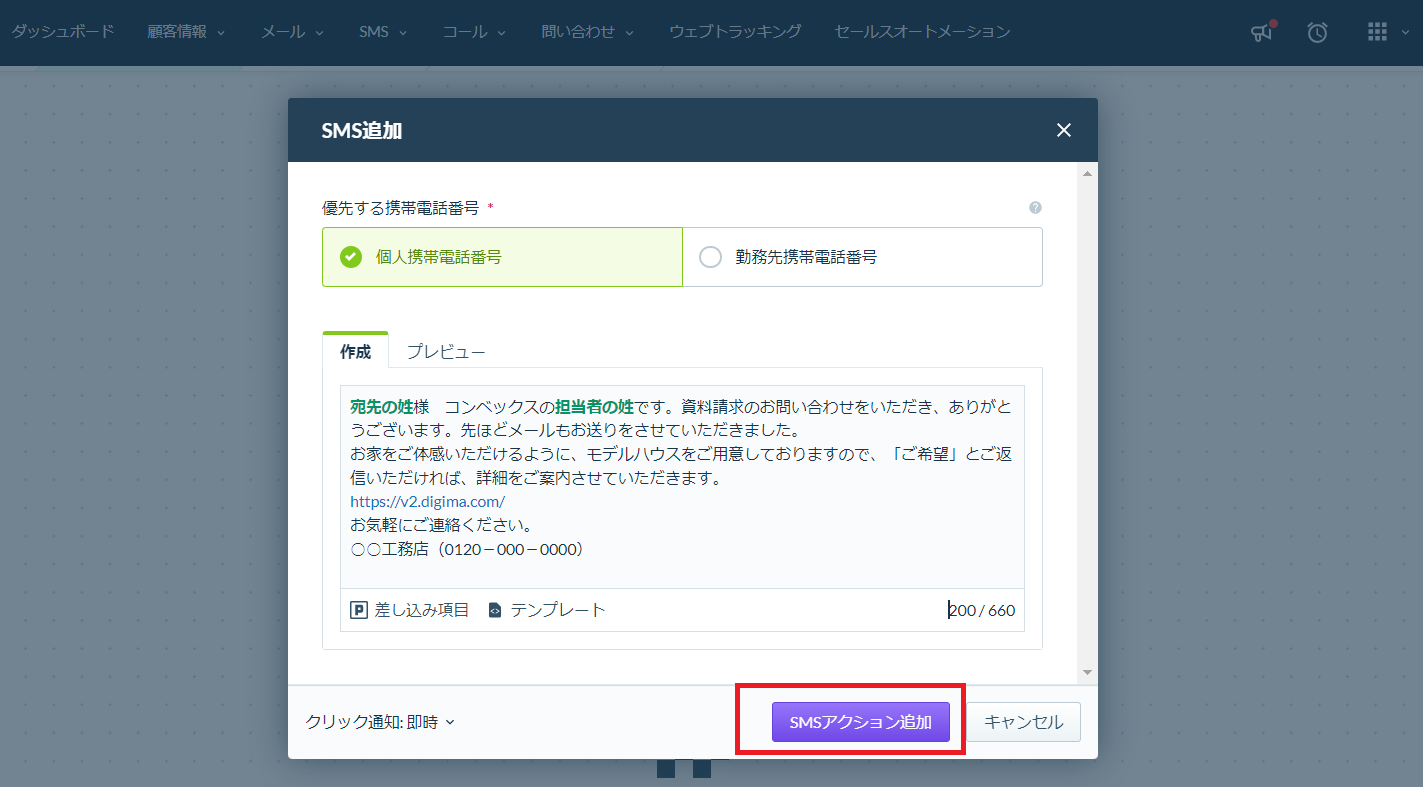Select 個人携帯電話番号 radio option

(502, 257)
